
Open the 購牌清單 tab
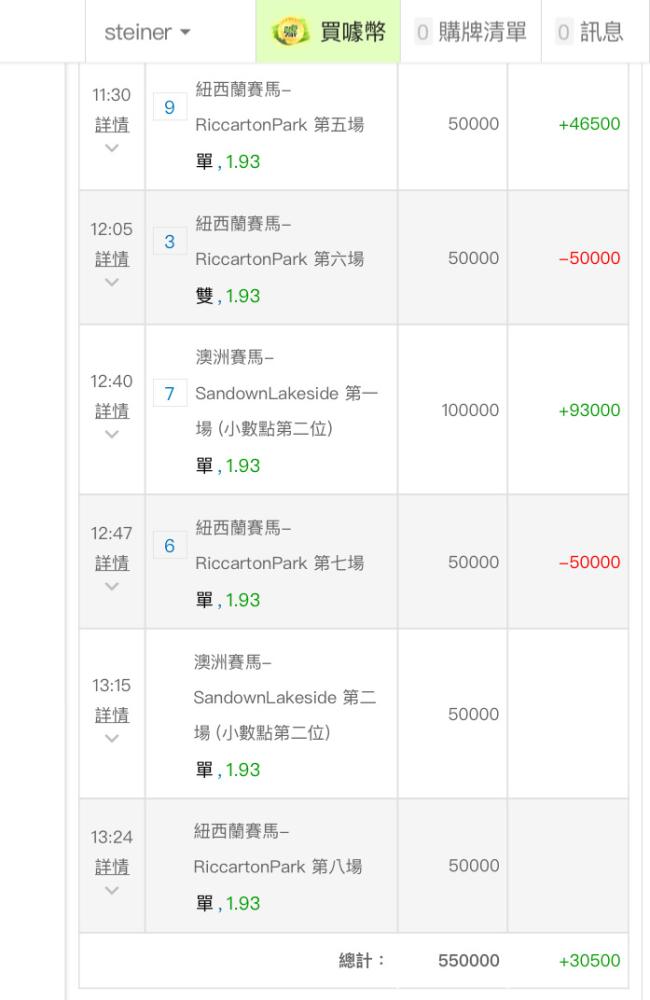[x=470, y=32]
